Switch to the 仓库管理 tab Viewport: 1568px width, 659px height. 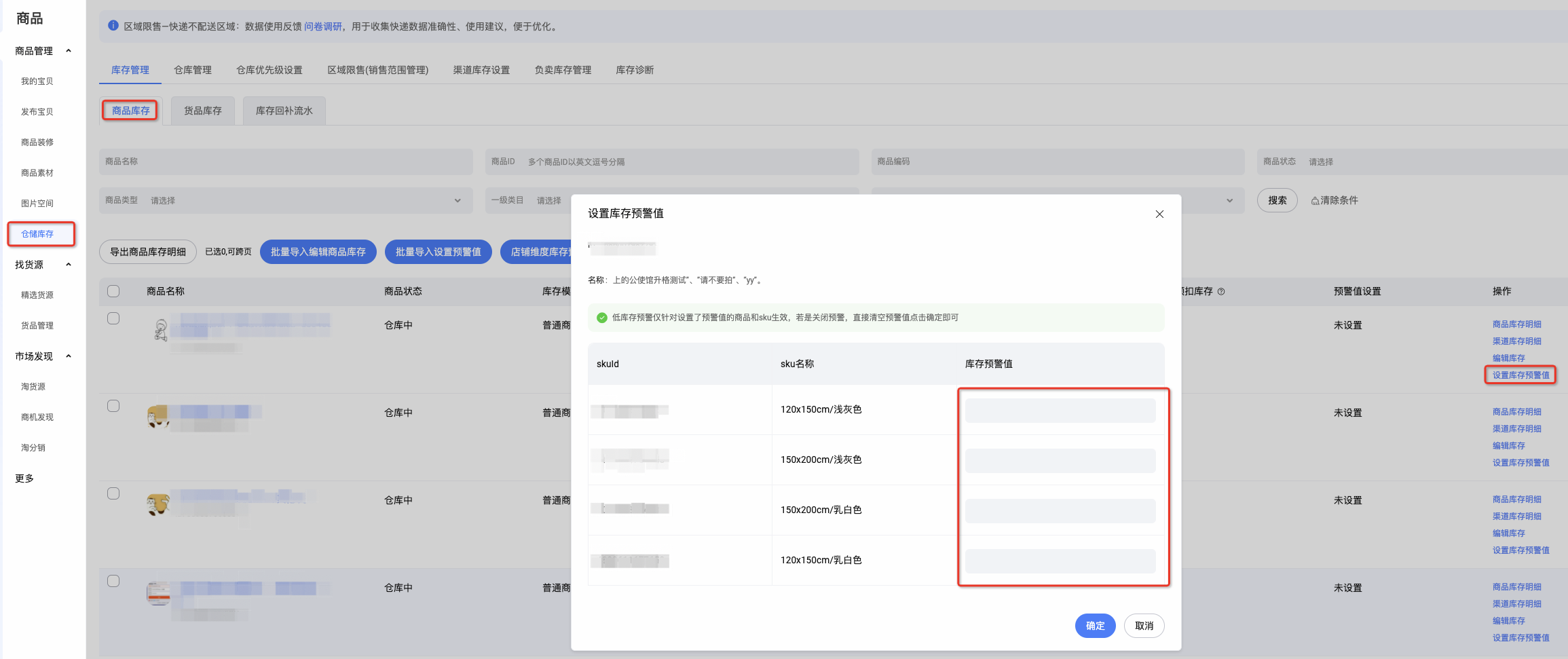coord(193,70)
